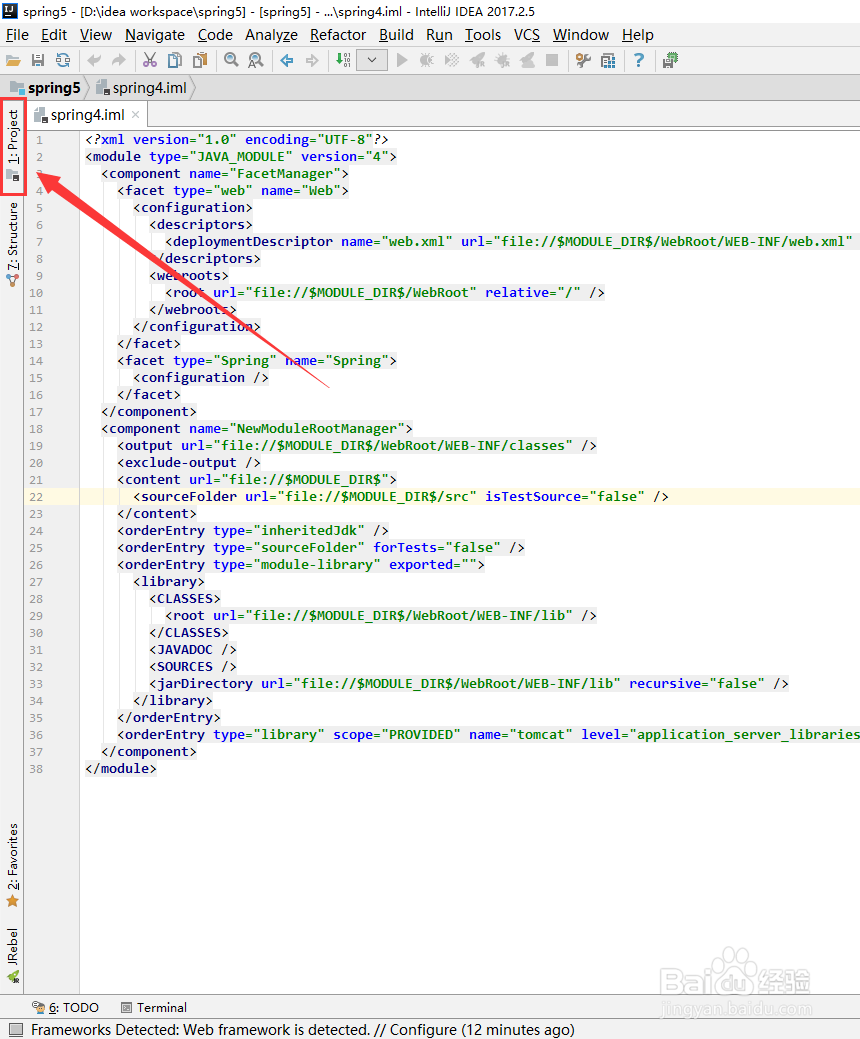Open the Code menu
The height and width of the screenshot is (1039, 860).
coord(215,35)
